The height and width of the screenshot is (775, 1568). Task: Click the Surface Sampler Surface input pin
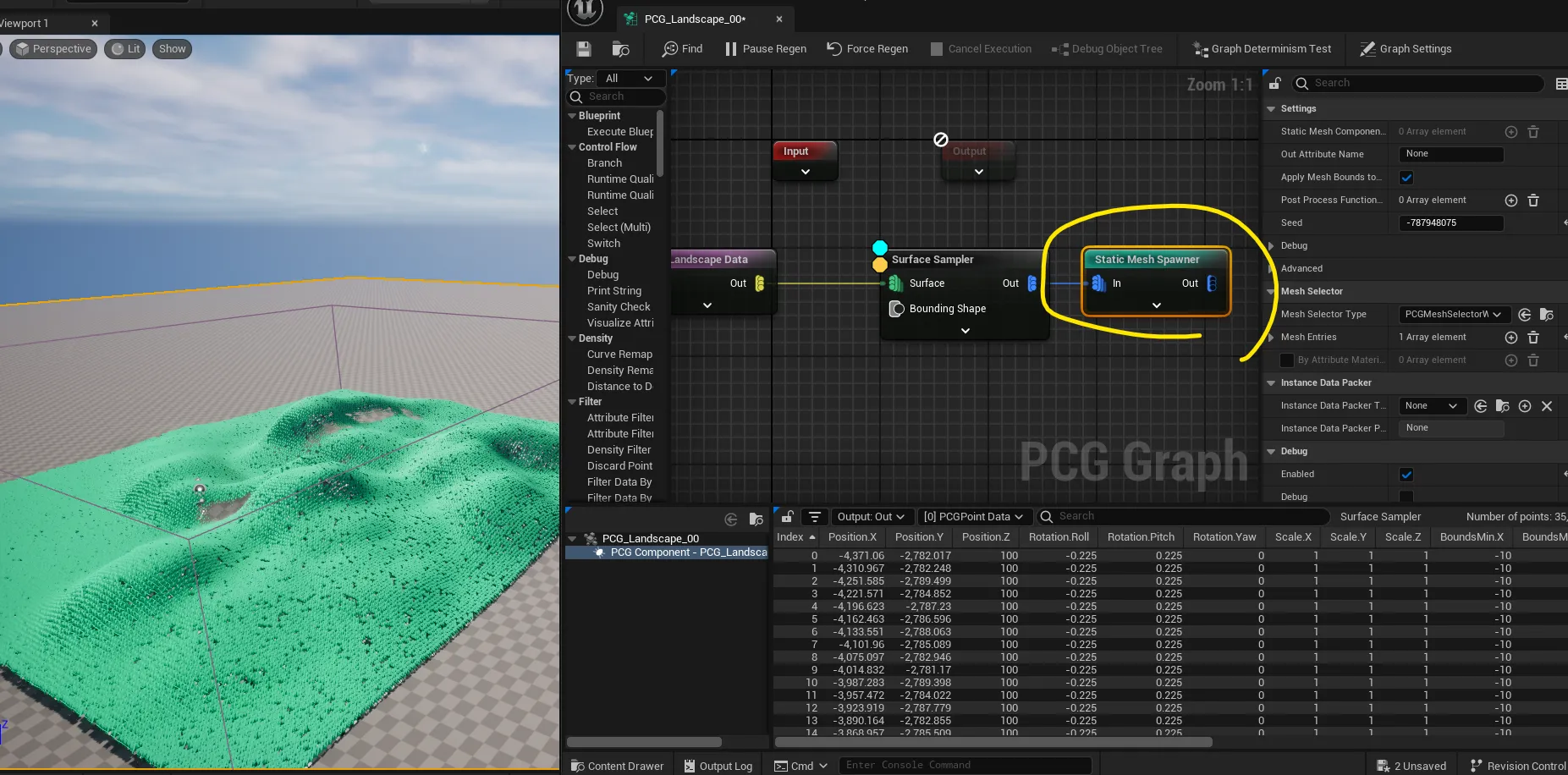click(x=896, y=283)
